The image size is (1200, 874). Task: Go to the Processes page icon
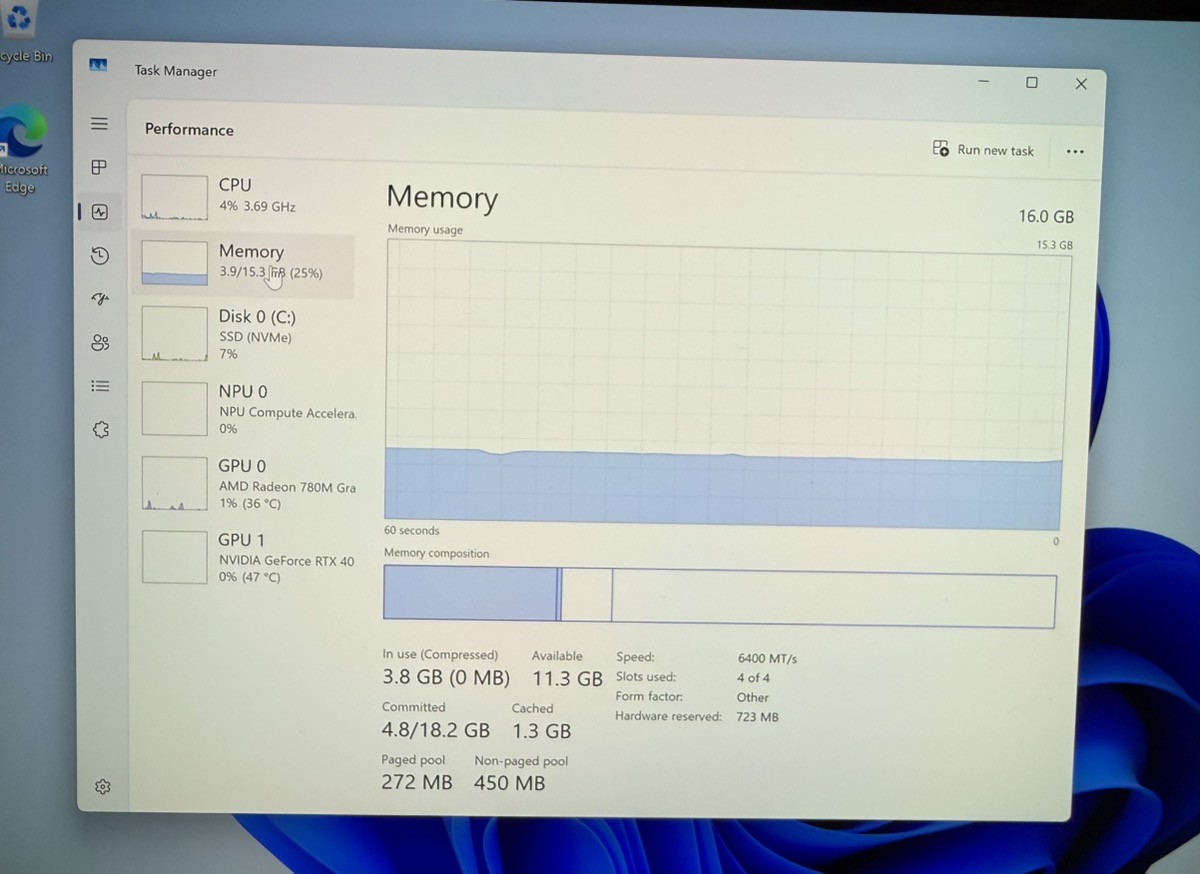point(99,167)
